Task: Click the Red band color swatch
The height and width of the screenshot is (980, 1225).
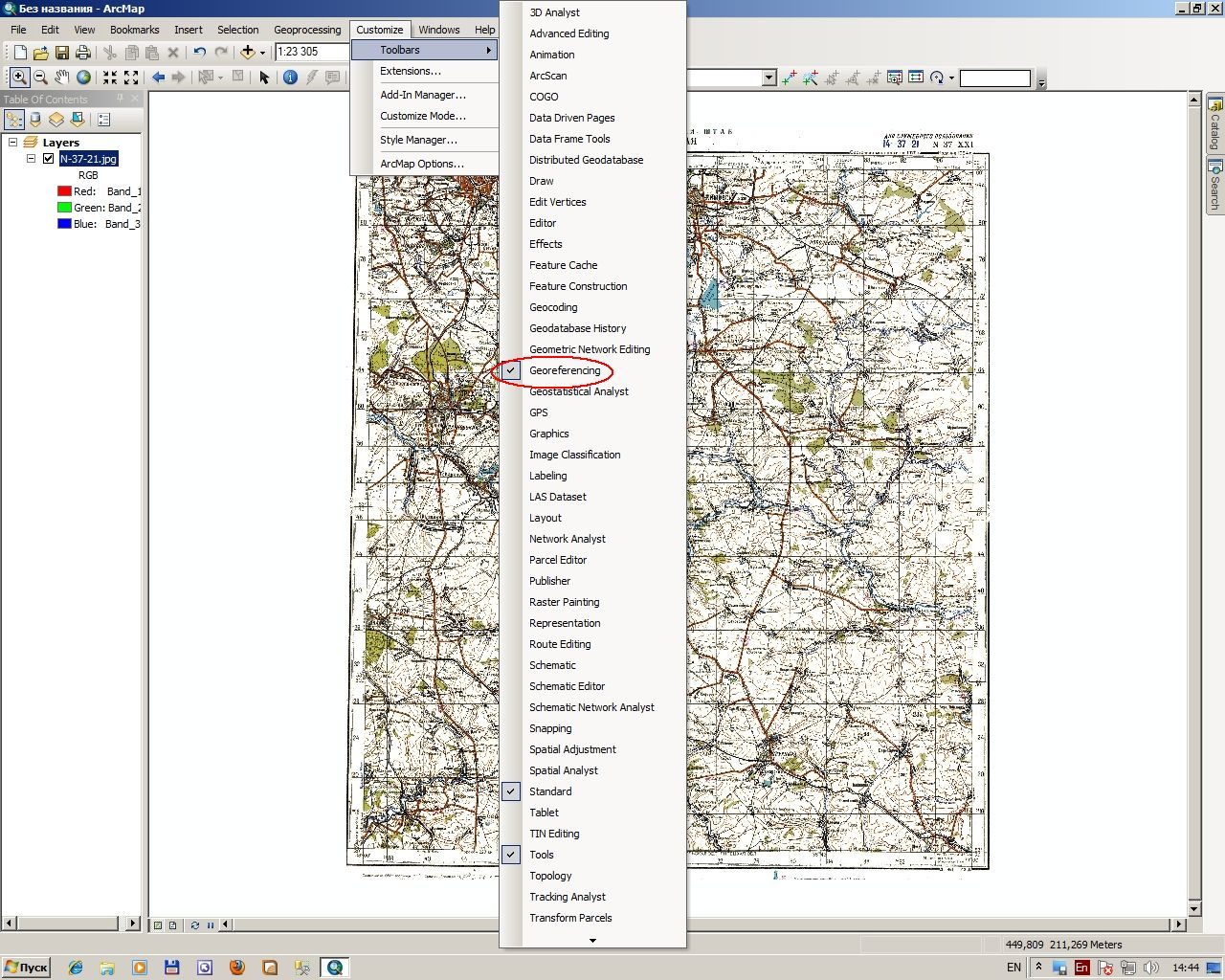Action: click(x=64, y=191)
